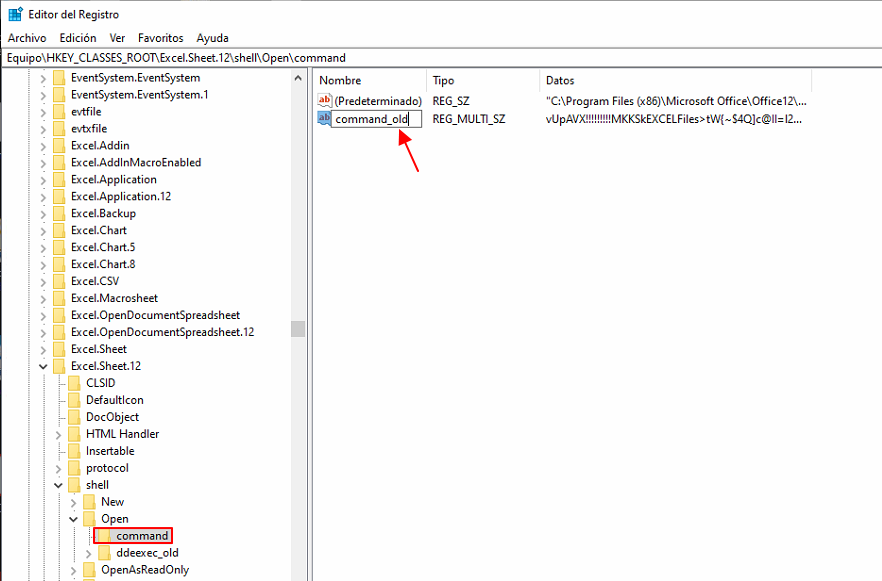The height and width of the screenshot is (581, 882).
Task: Select the Excel.Macrosheet folder icon
Action: point(59,298)
